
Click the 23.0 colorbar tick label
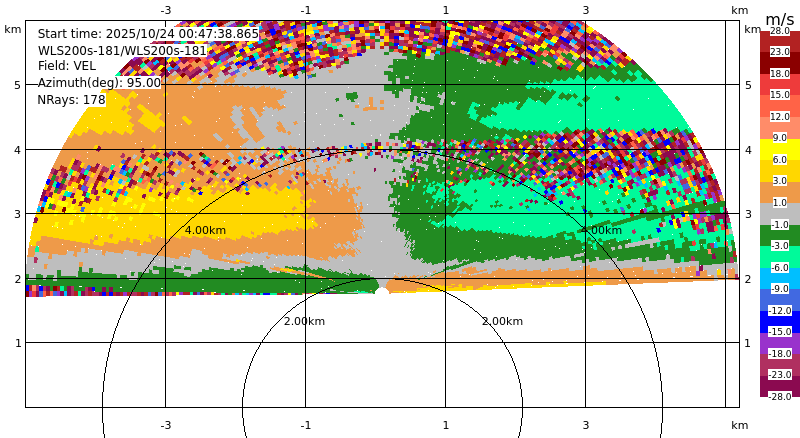pyautogui.click(x=780, y=52)
